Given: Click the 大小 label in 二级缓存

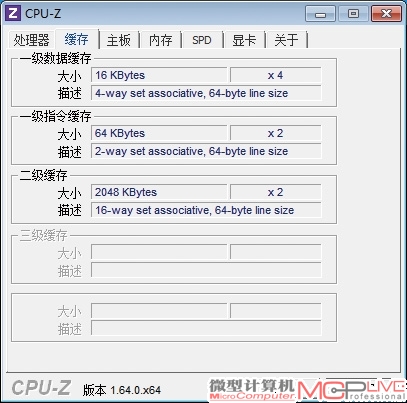Looking at the screenshot, I should 69,193.
